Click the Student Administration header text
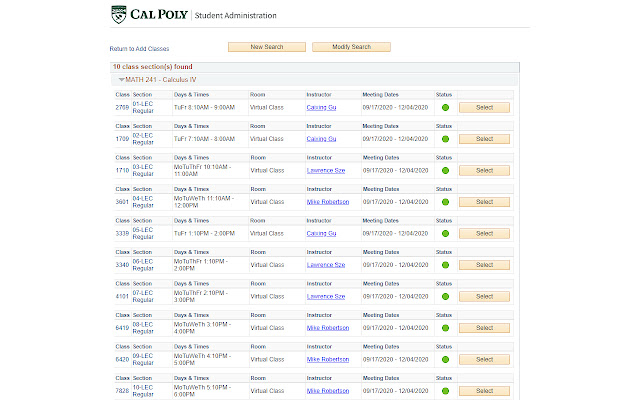Screen dimensions: 640x400 pyautogui.click(x=236, y=16)
